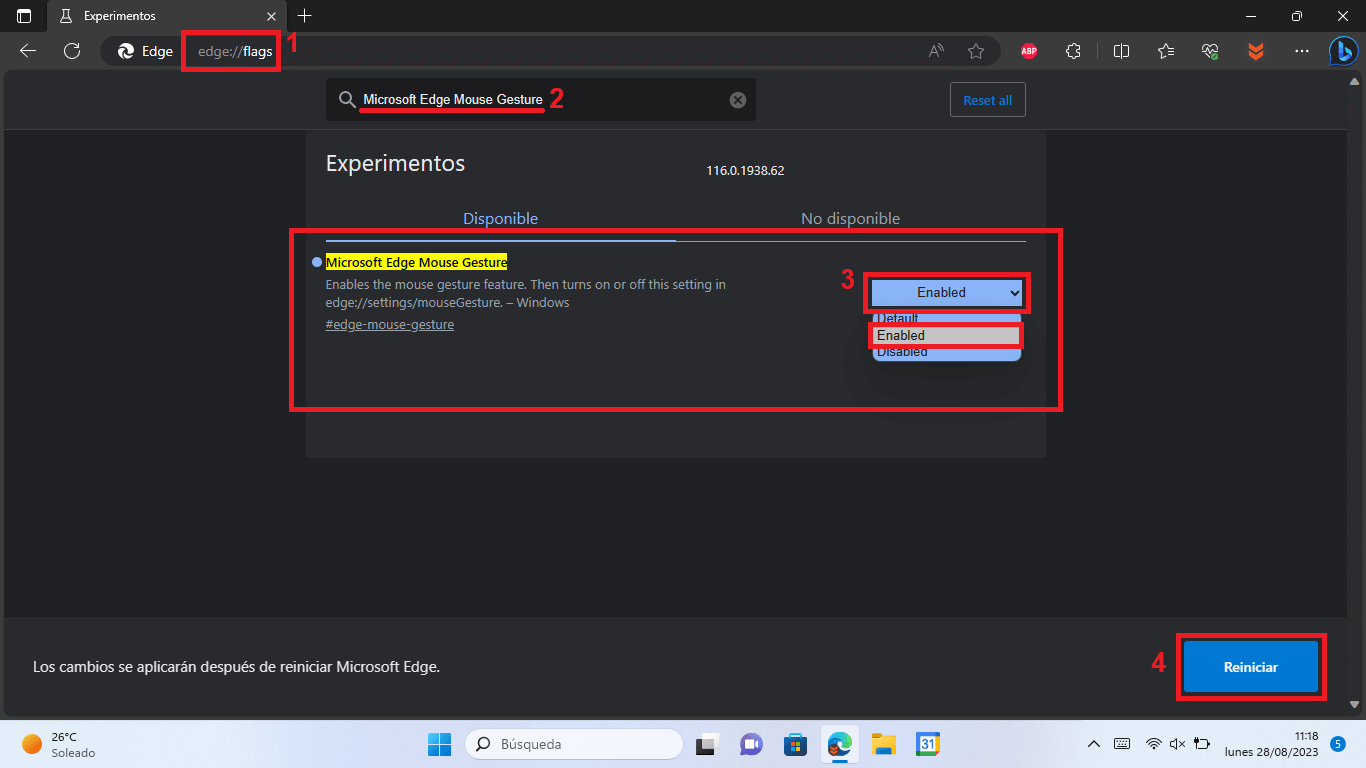Open the #edge-mouse-gesture anchor link
This screenshot has width=1366, height=768.
[390, 325]
